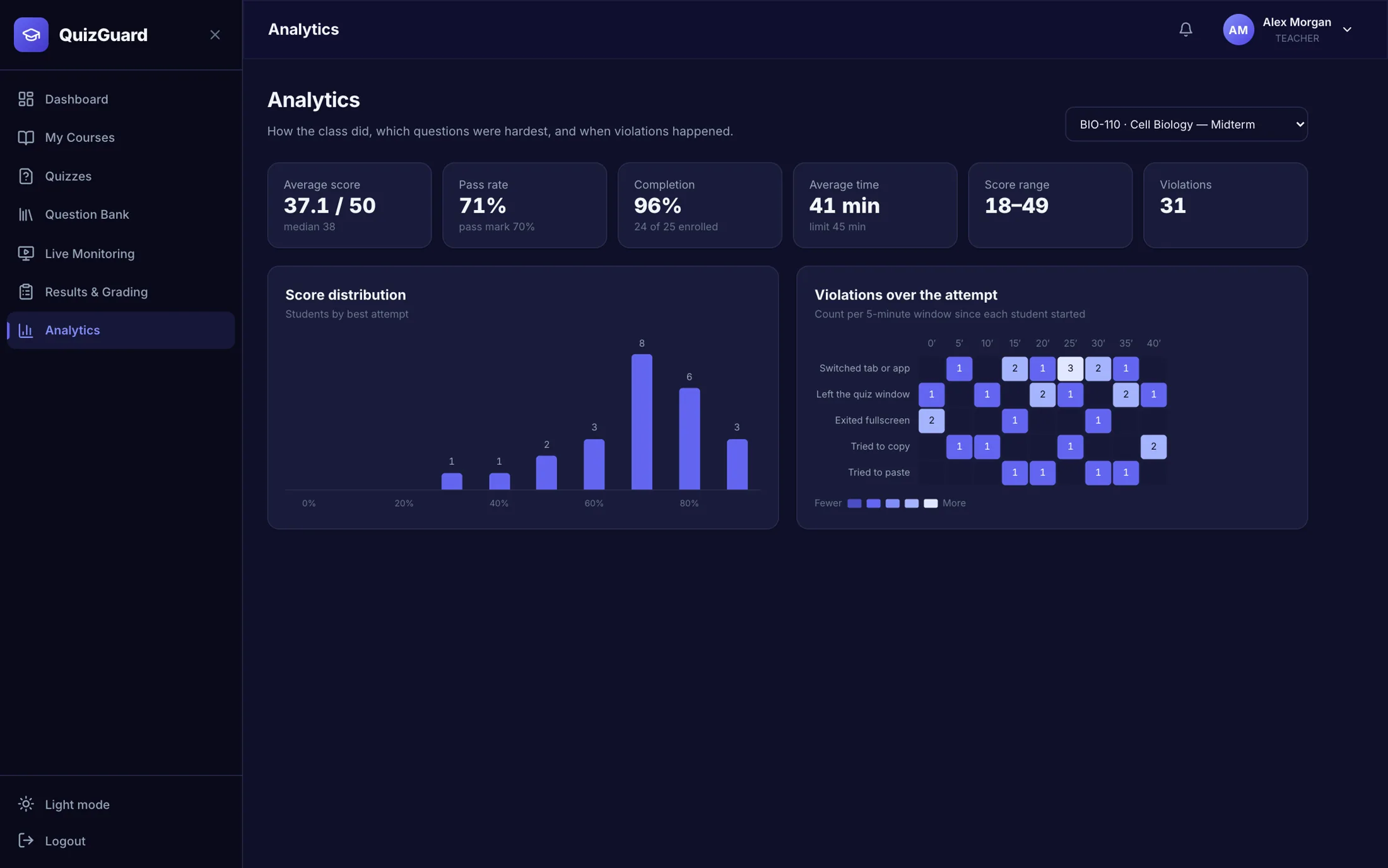Click the Analytics bar chart icon
Viewport: 1388px width, 868px height.
click(x=26, y=331)
